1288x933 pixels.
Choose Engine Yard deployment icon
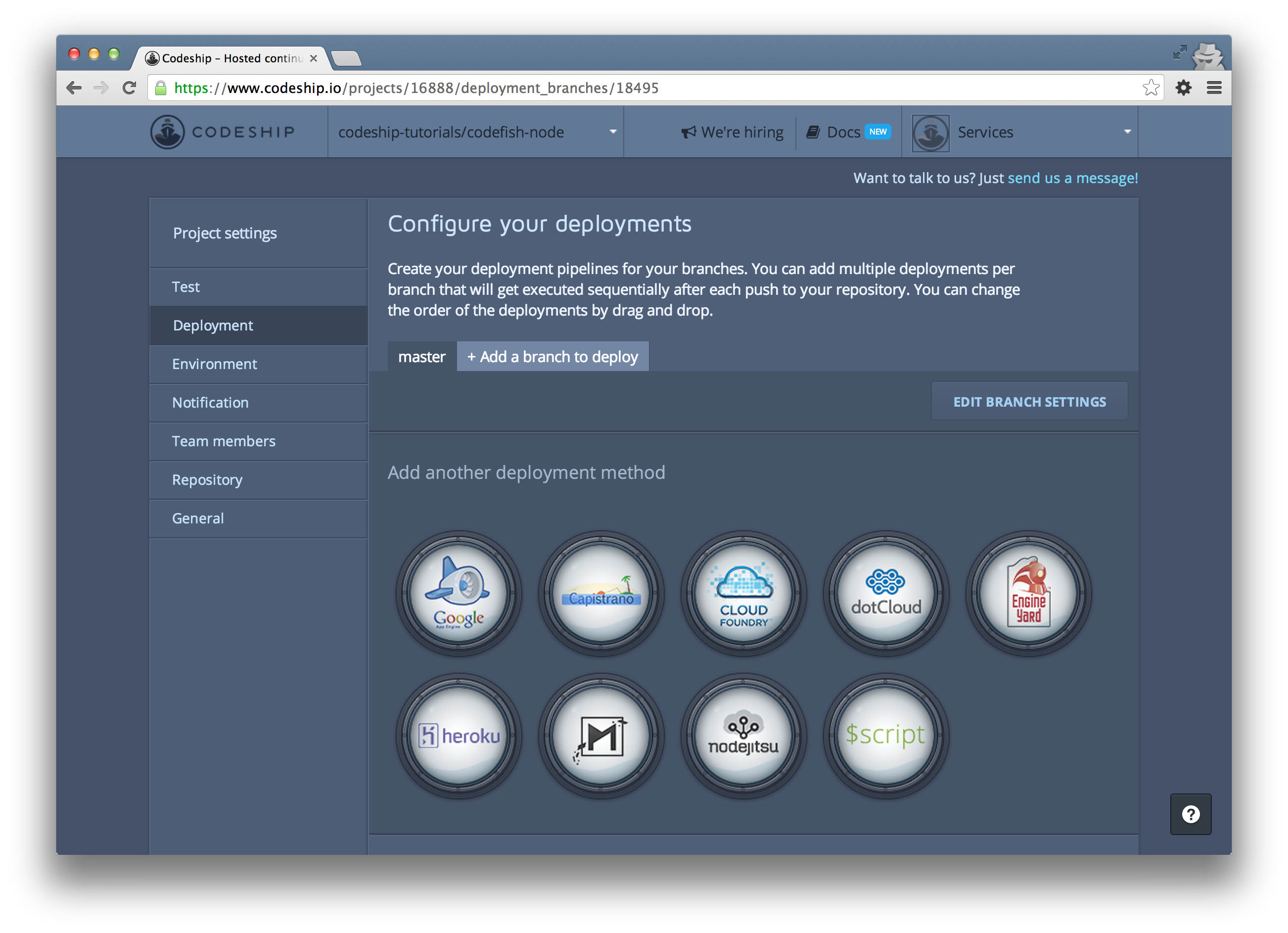[1028, 594]
